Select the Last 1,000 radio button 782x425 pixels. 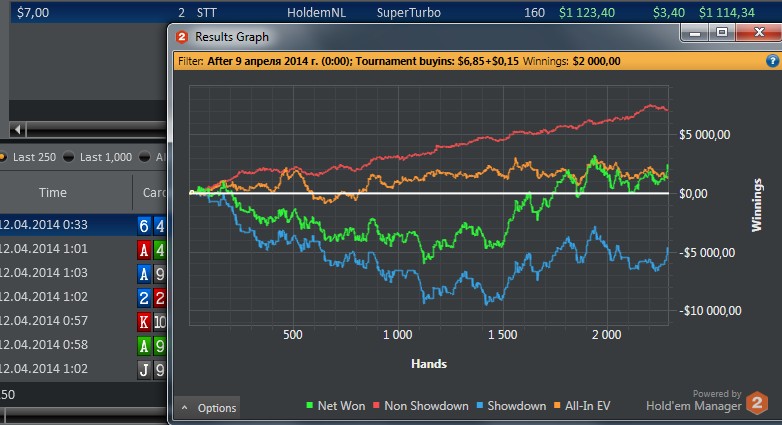tap(68, 157)
